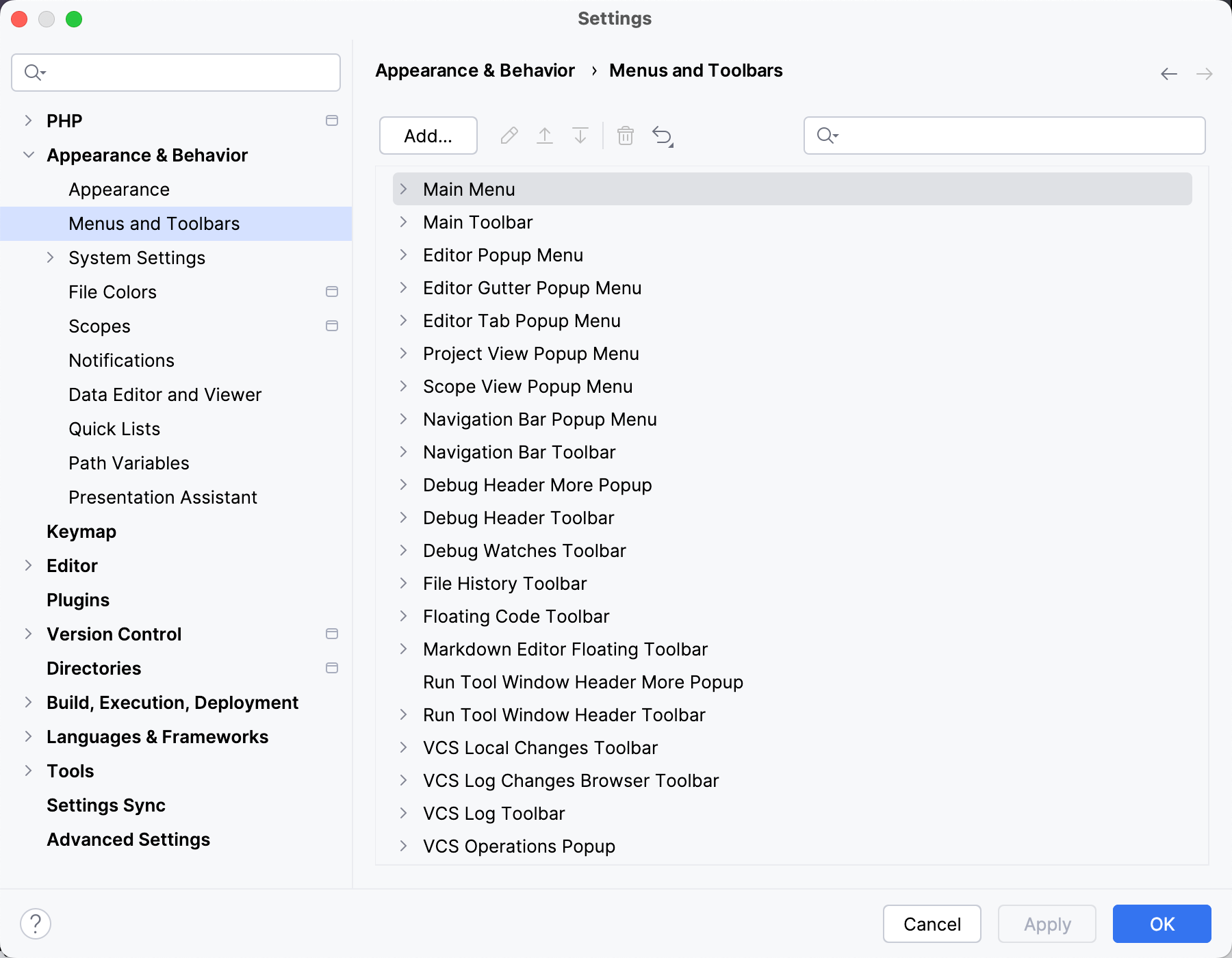The width and height of the screenshot is (1232, 958).
Task: Confirm settings with the OK button
Action: click(1161, 924)
